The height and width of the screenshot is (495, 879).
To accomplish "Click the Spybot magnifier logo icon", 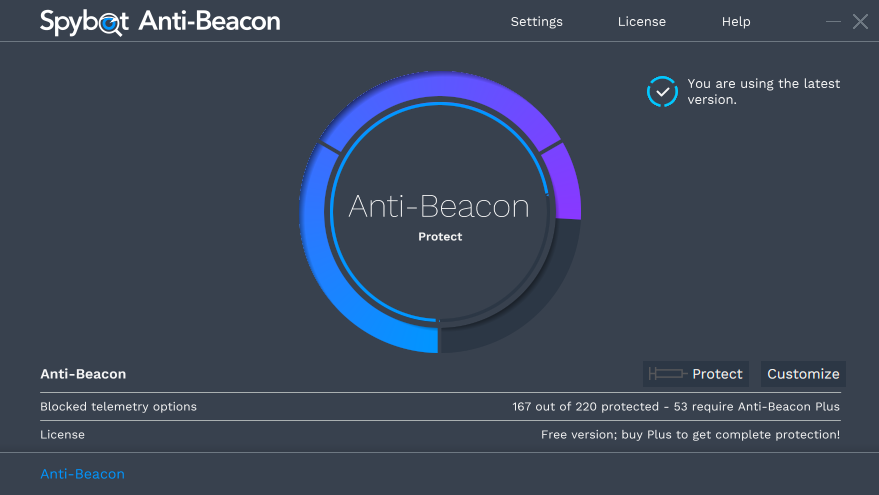I will 111,24.
